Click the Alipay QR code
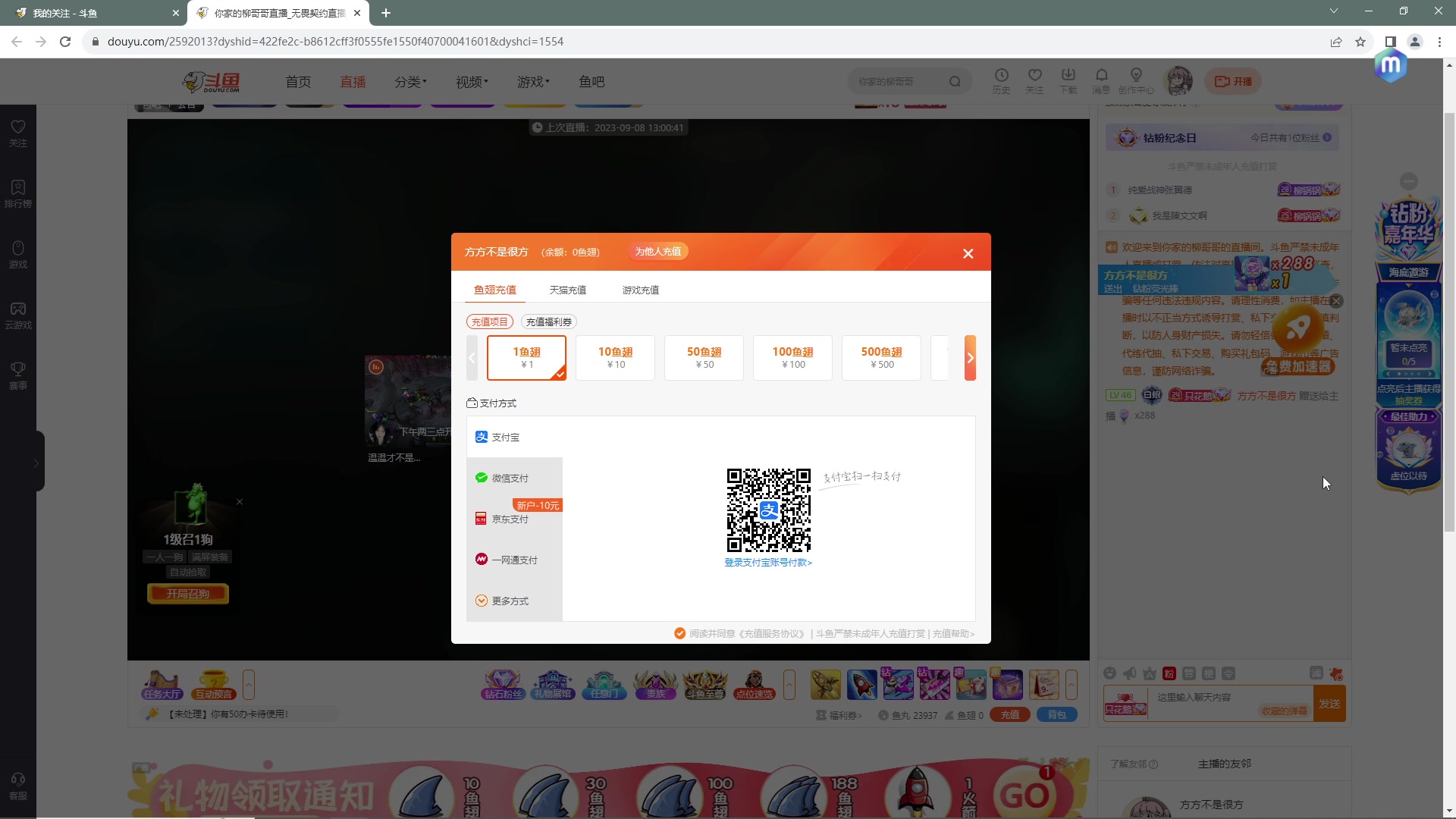This screenshot has height=819, width=1456. (x=768, y=510)
